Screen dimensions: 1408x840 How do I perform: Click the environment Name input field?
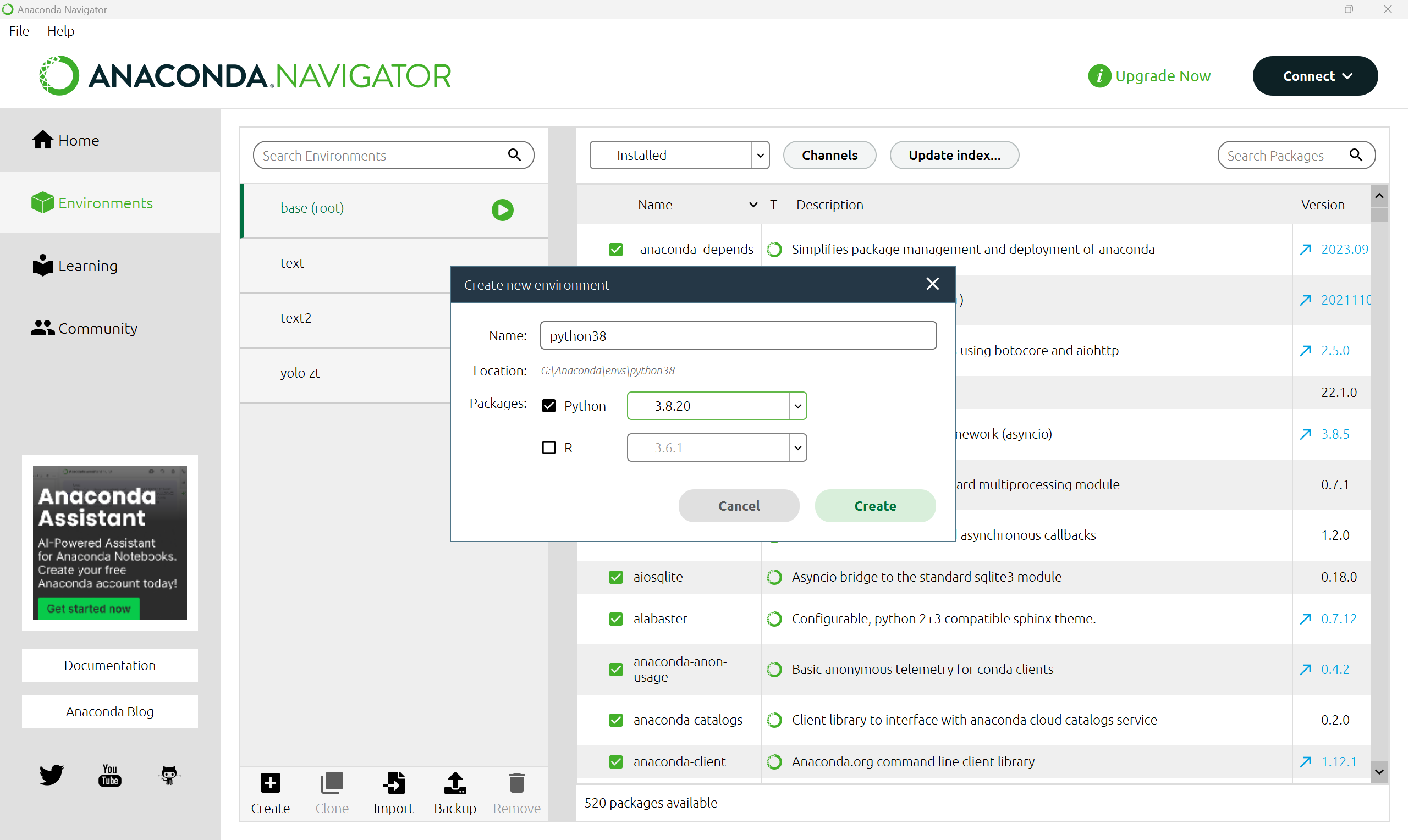point(738,336)
